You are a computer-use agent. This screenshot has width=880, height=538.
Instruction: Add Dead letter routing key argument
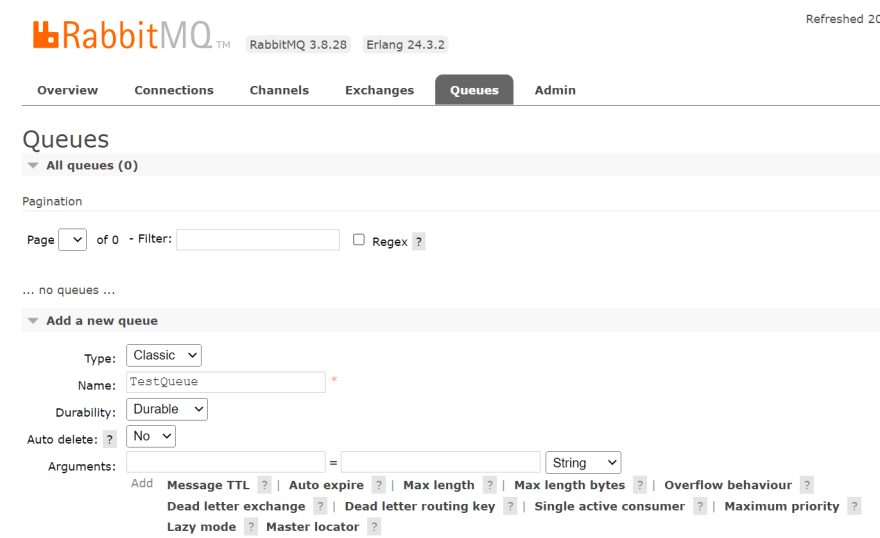click(x=420, y=507)
